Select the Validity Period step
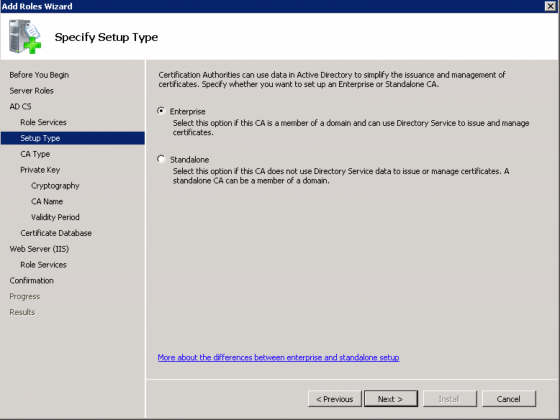The width and height of the screenshot is (560, 420). coord(55,217)
